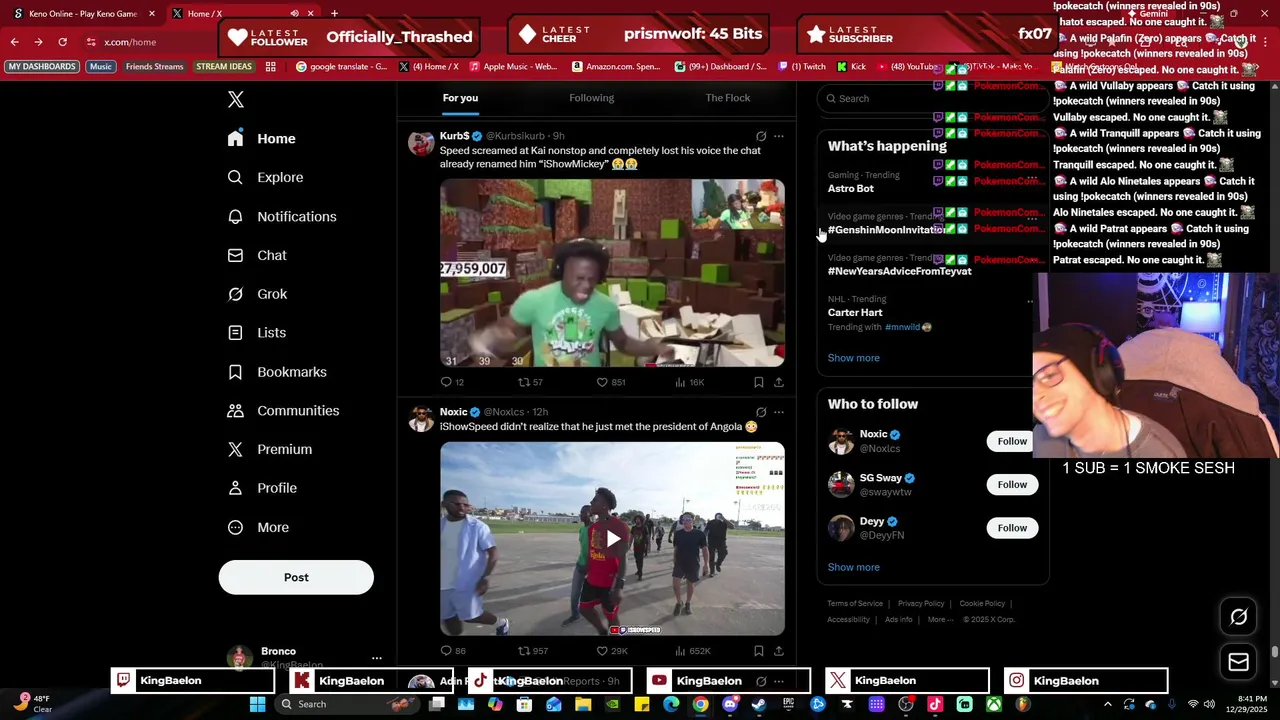View analytics of Kurb$ post at 16K
1280x720 pixels.
click(x=690, y=382)
